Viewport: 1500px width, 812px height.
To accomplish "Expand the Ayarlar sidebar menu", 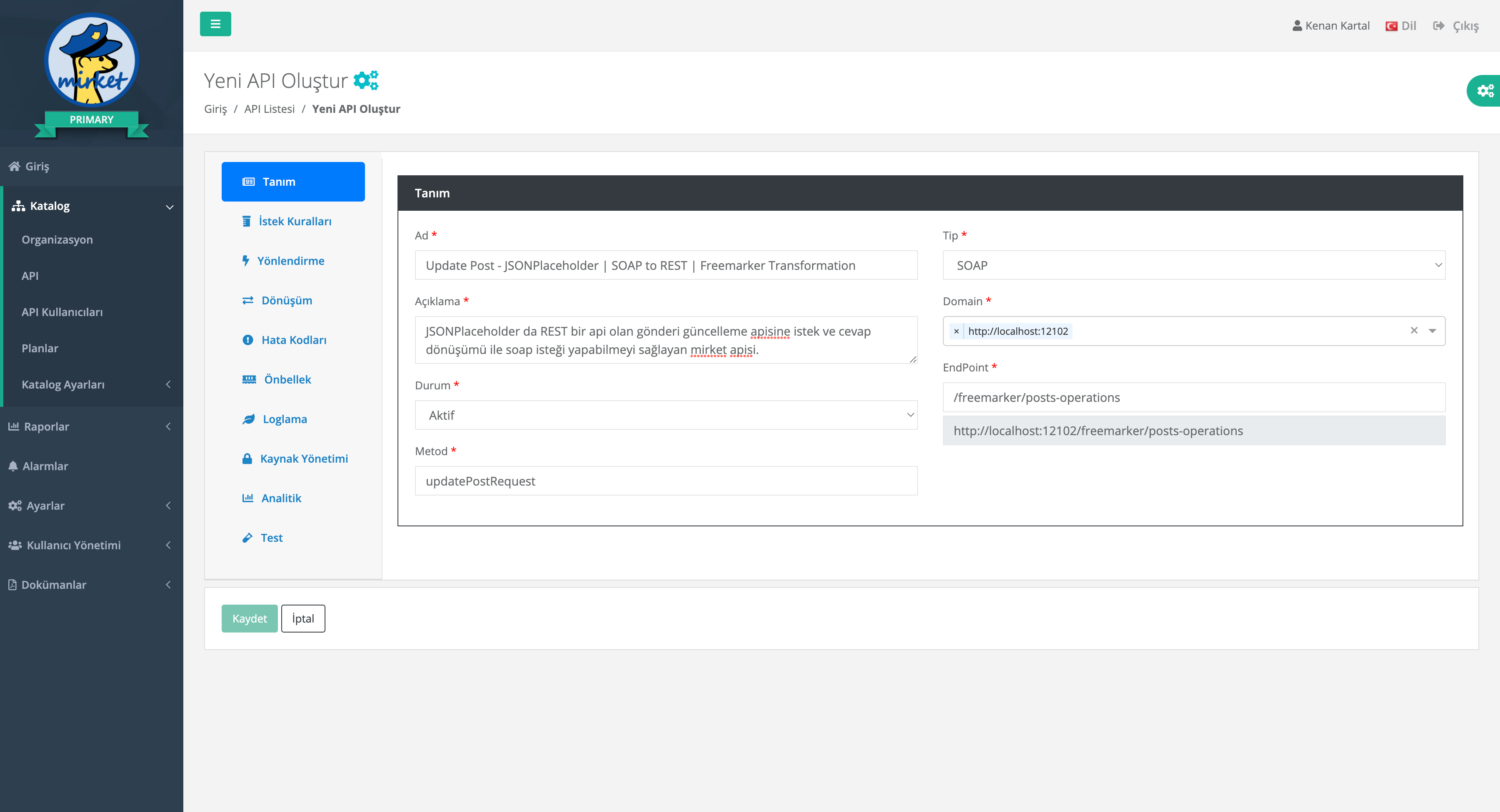I will pos(91,506).
